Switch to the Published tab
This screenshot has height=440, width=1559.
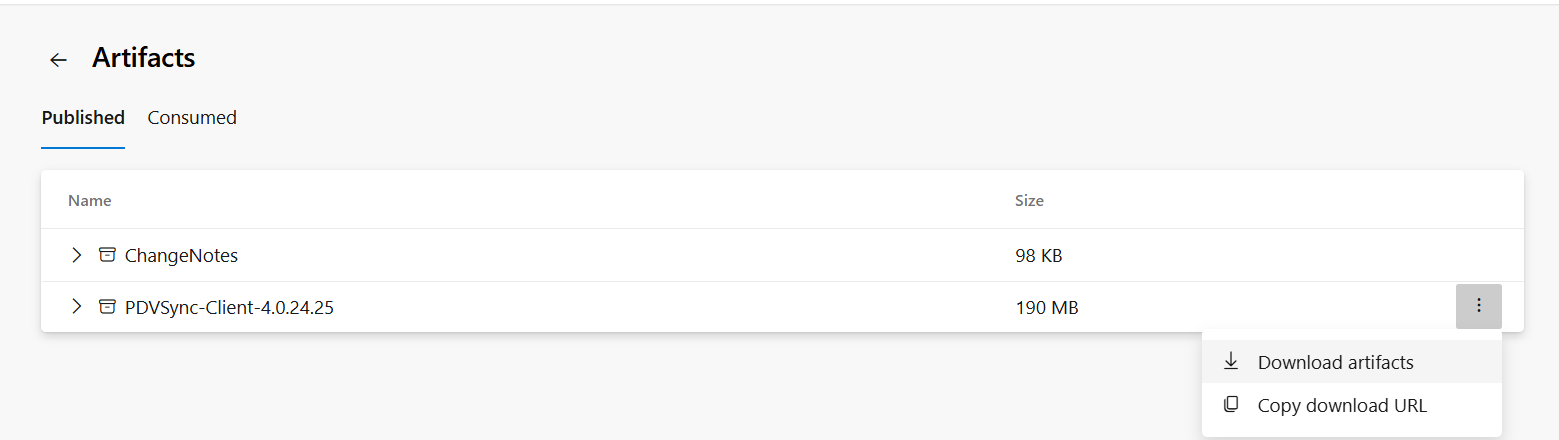tap(83, 118)
